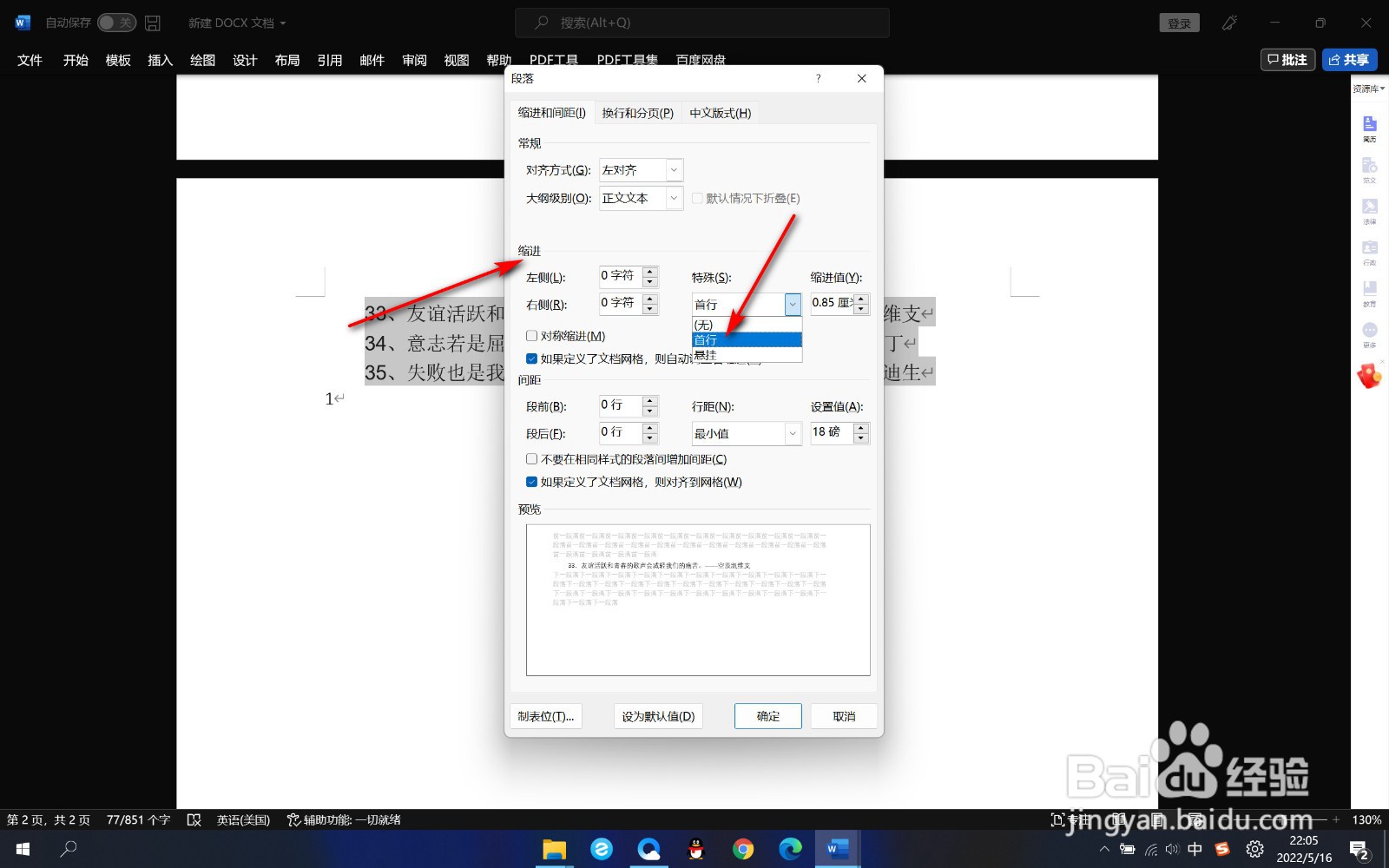Expand the 资源库 resource library dropdown

click(x=1369, y=89)
